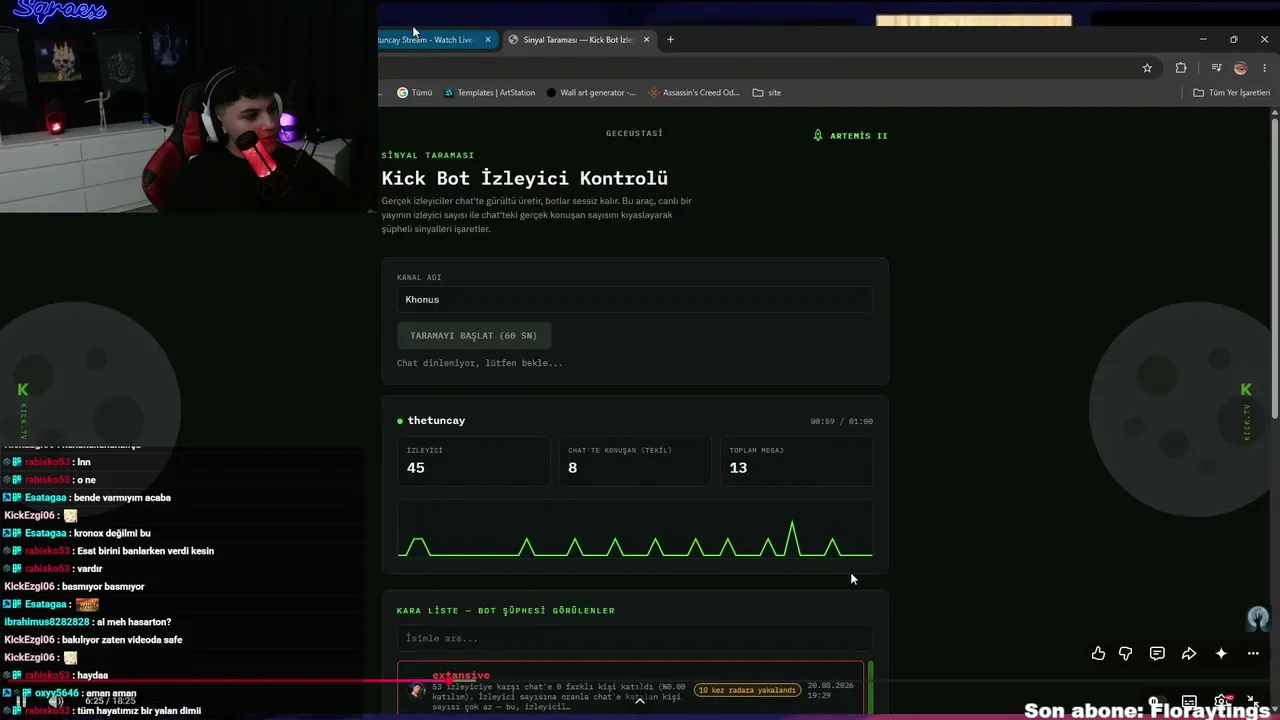This screenshot has width=1280, height=720.
Task: Click the sparkle AI icon
Action: tap(1221, 654)
